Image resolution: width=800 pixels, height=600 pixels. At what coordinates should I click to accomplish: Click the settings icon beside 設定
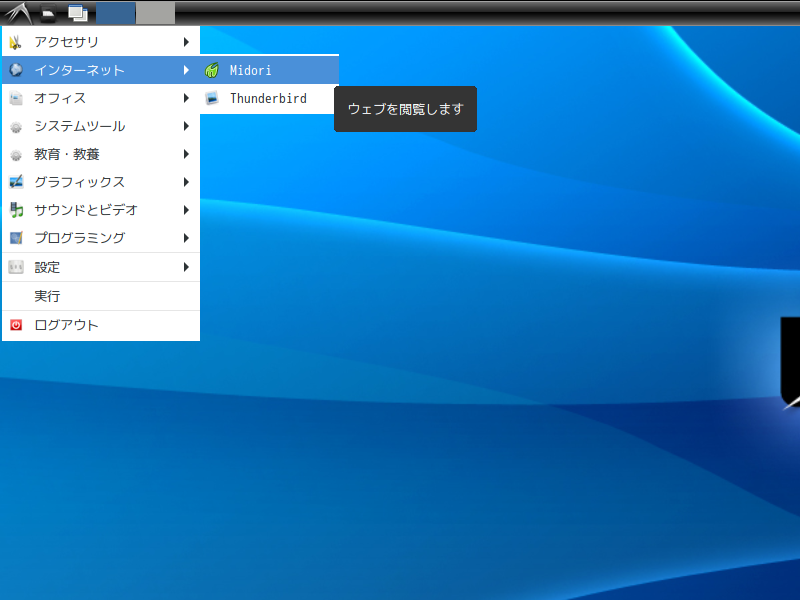click(x=16, y=267)
